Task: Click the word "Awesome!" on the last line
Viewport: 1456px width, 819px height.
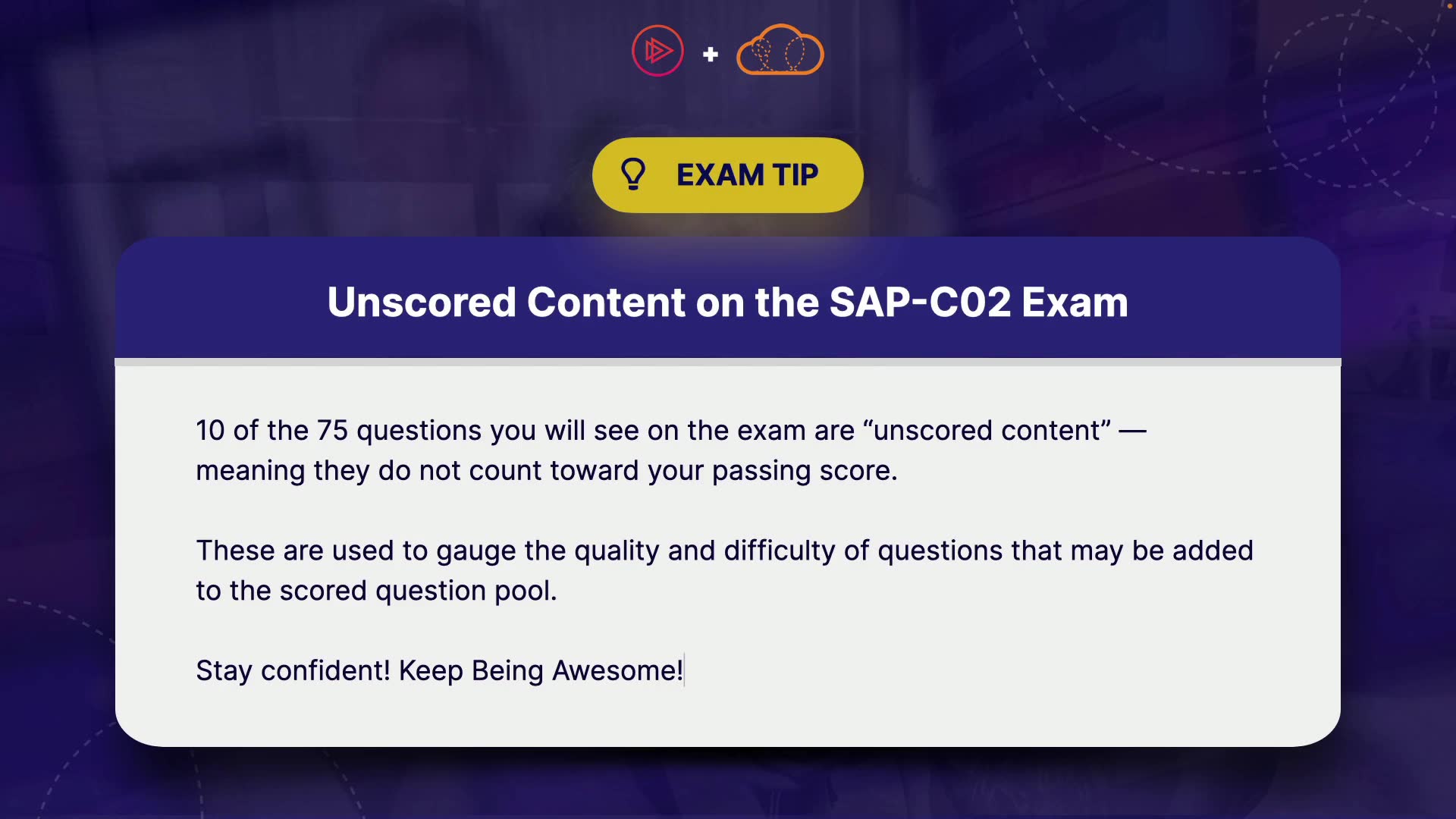Action: (617, 670)
